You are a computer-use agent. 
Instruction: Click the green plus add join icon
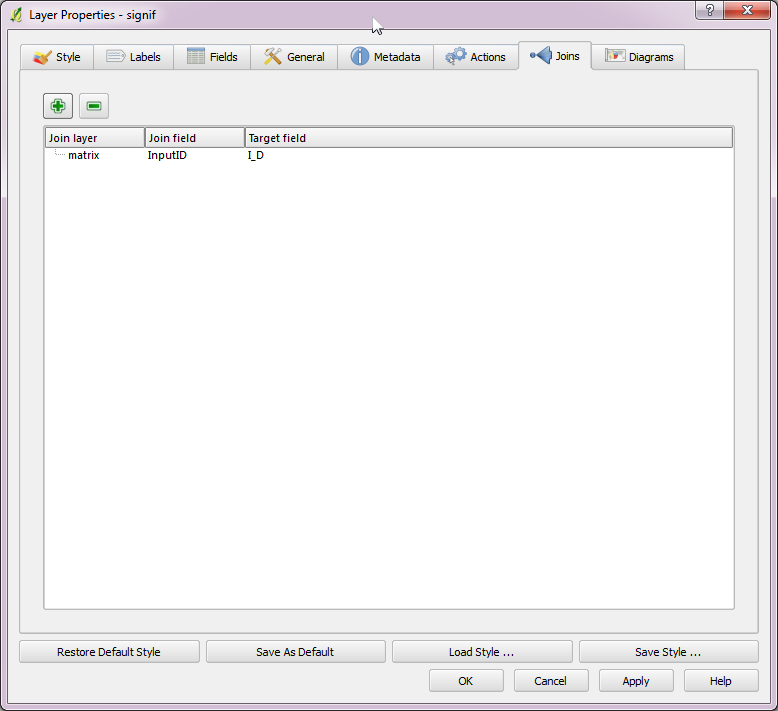58,106
